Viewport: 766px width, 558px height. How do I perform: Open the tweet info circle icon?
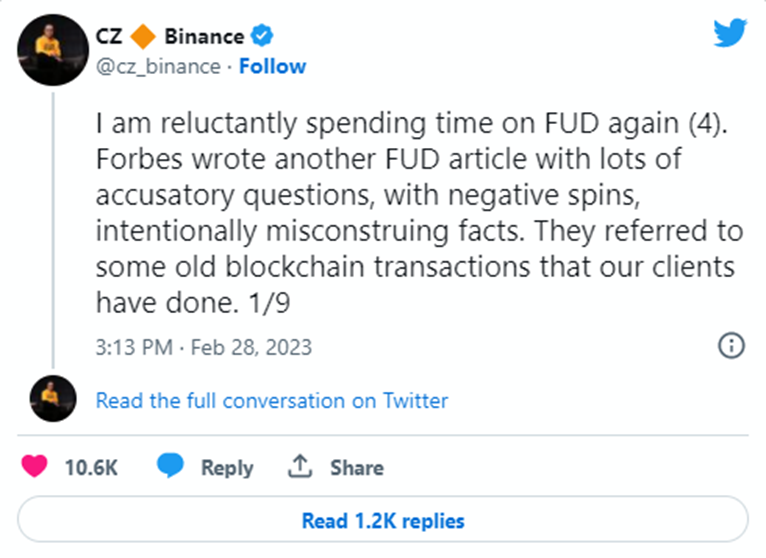pos(731,347)
